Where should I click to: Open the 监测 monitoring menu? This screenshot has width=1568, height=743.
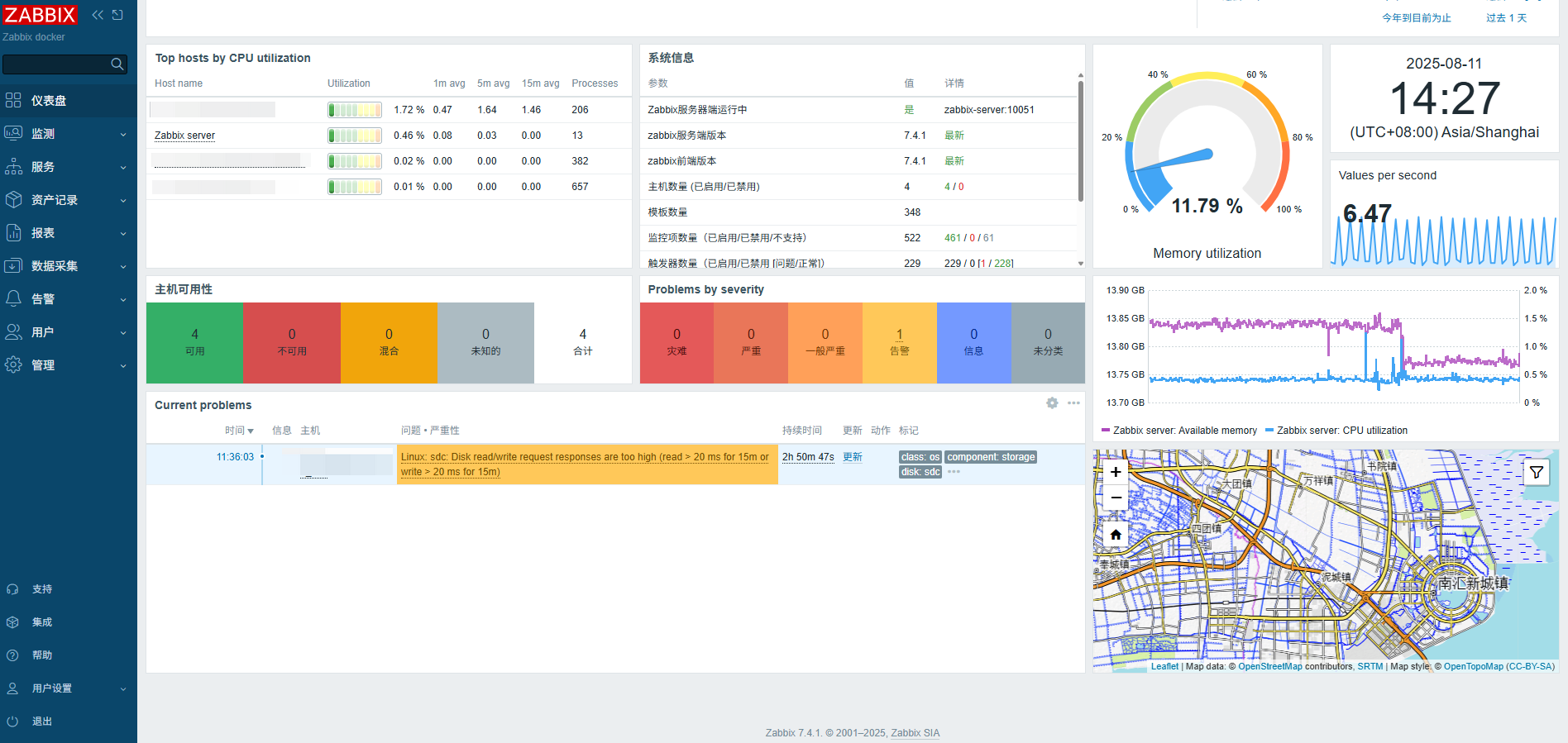(x=69, y=133)
